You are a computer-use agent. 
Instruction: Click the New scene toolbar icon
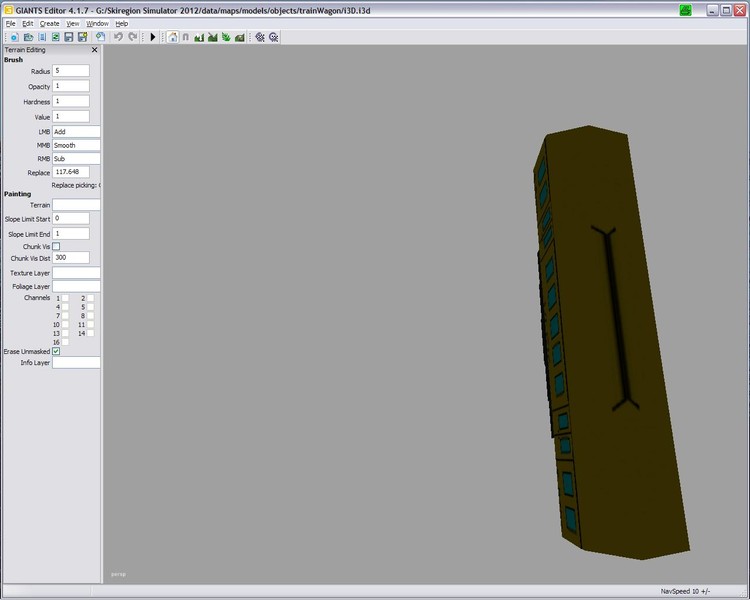14,37
